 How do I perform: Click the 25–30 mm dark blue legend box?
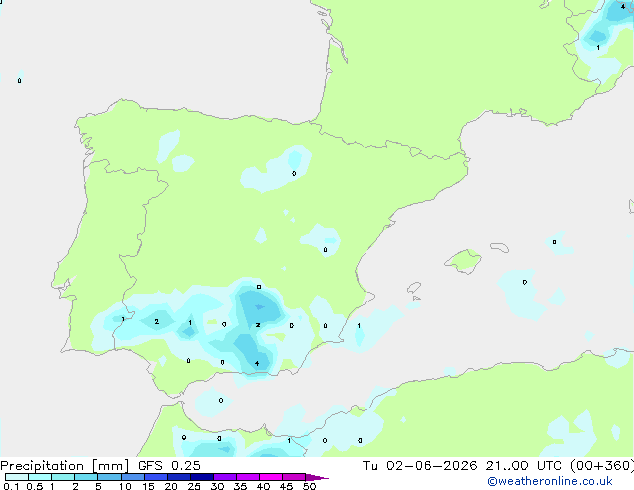(201, 477)
